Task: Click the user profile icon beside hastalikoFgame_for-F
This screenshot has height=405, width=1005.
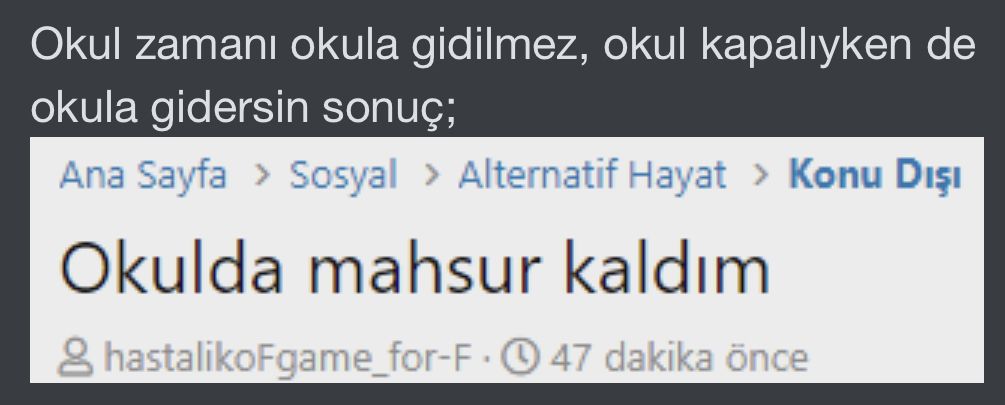Action: [76, 359]
